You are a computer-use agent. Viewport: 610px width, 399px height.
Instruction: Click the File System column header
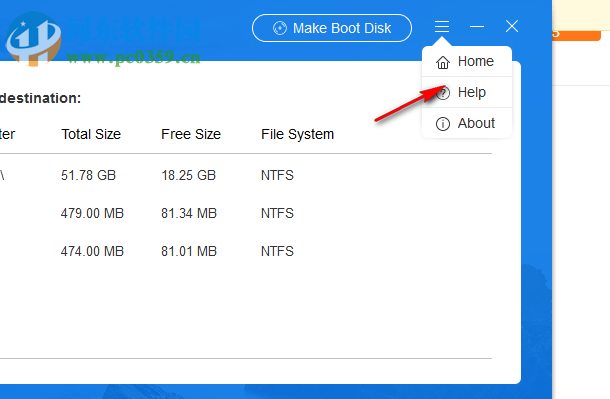(297, 135)
